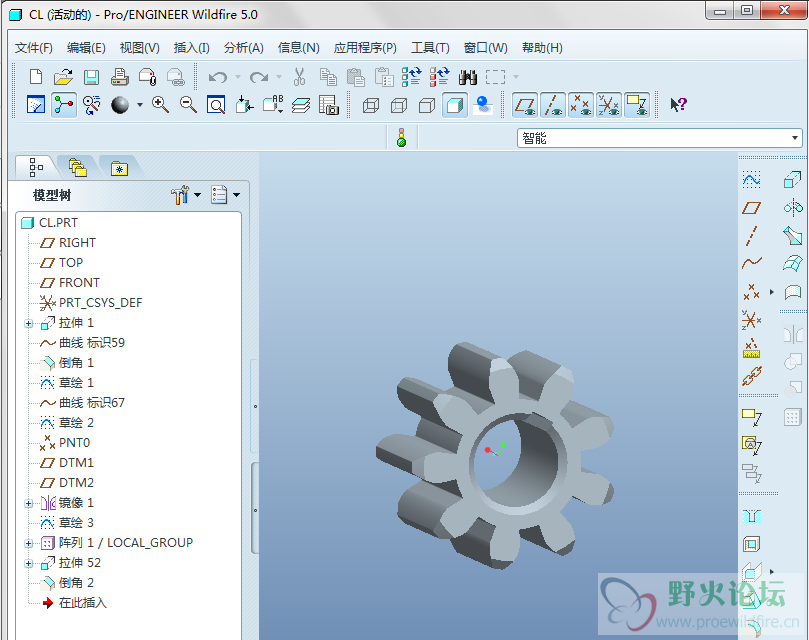Image resolution: width=809 pixels, height=640 pixels.
Task: Expand 阵列 1 / LOCAL_GROUP node
Action: coord(29,543)
